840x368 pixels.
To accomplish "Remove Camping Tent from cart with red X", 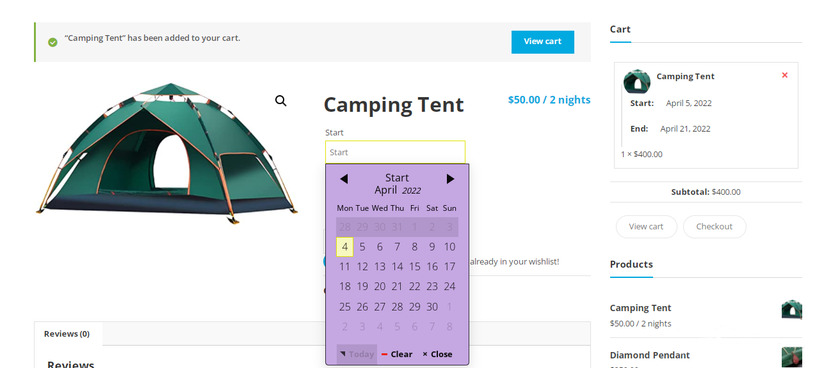I will pyautogui.click(x=785, y=75).
